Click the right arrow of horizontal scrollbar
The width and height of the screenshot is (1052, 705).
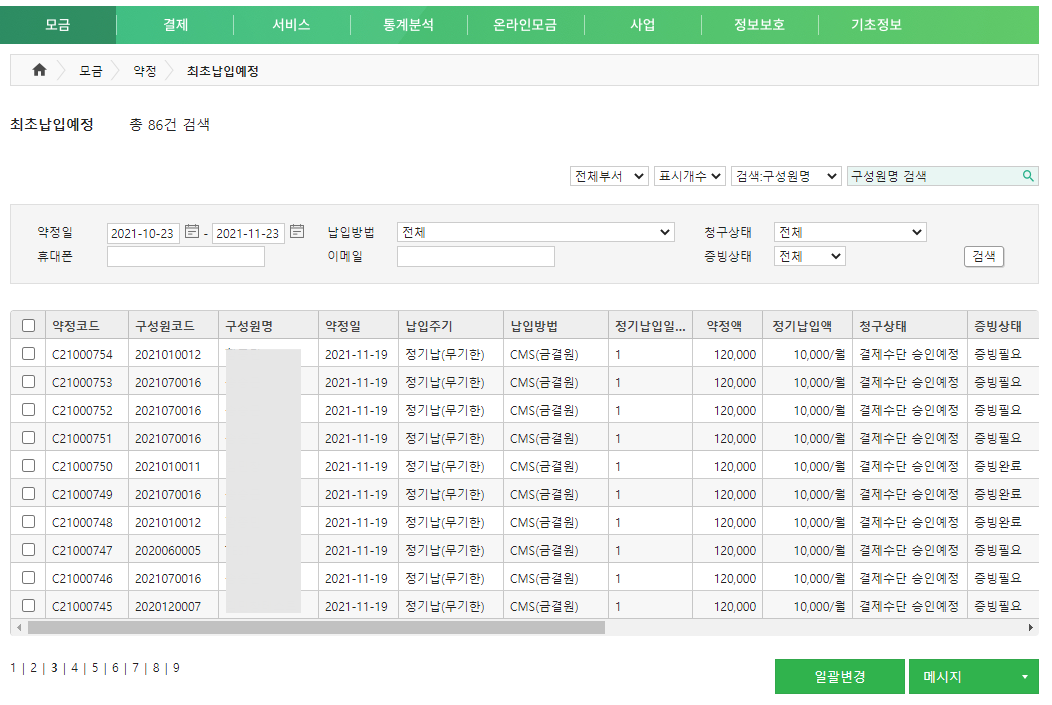tap(1031, 627)
